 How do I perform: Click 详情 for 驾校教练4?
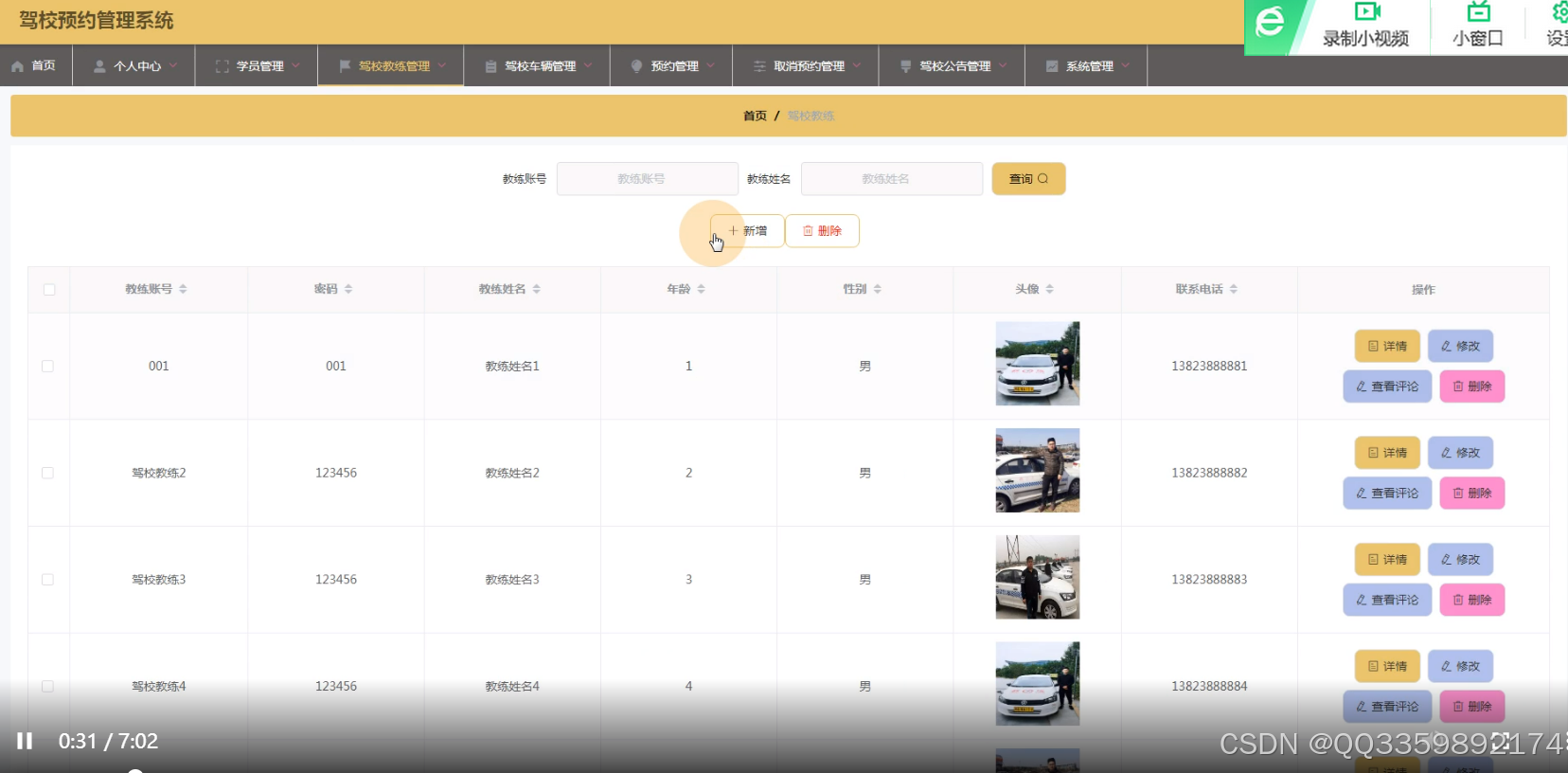1387,666
